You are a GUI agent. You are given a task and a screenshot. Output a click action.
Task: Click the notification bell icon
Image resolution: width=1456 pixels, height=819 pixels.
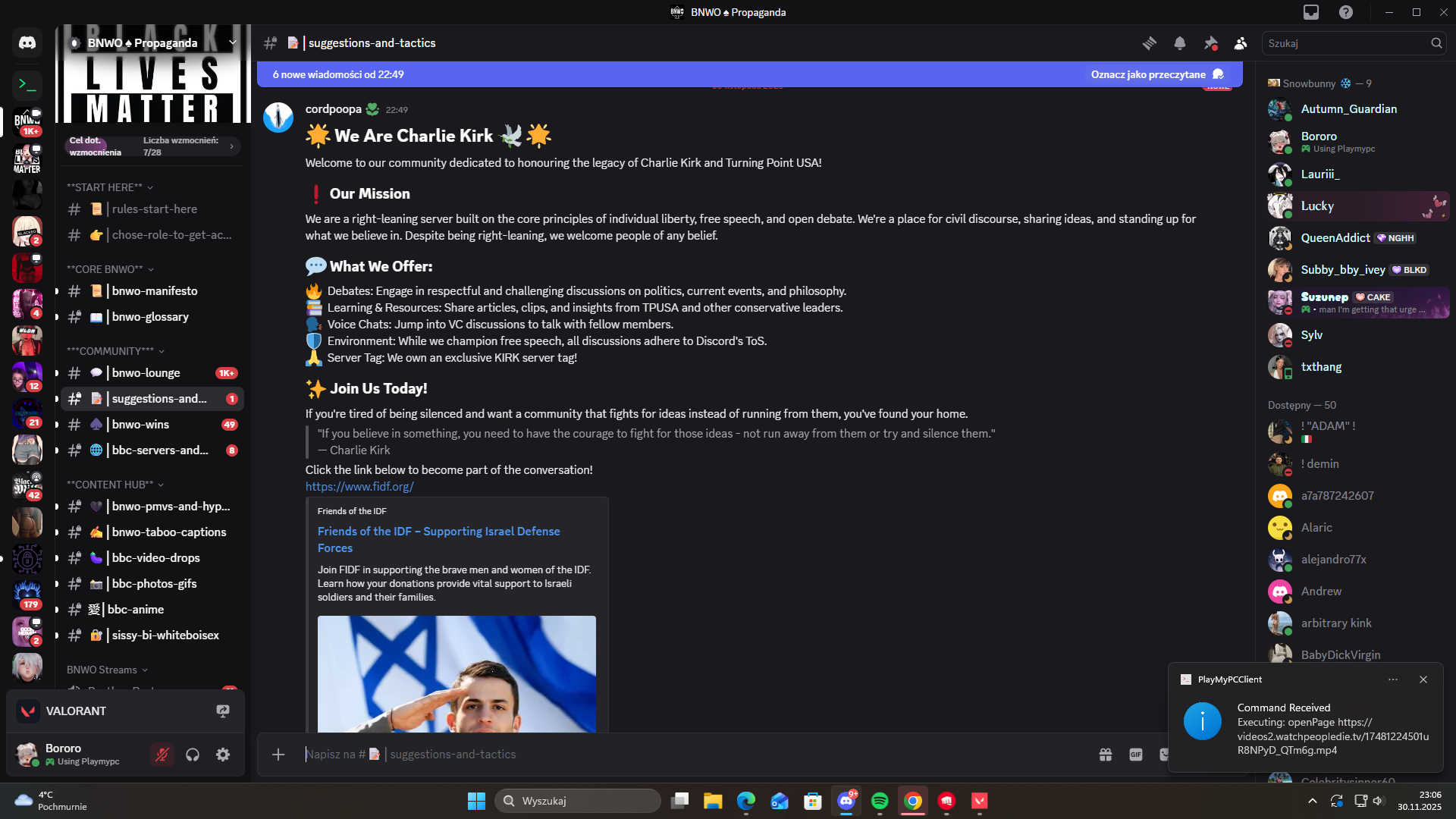click(x=1180, y=43)
